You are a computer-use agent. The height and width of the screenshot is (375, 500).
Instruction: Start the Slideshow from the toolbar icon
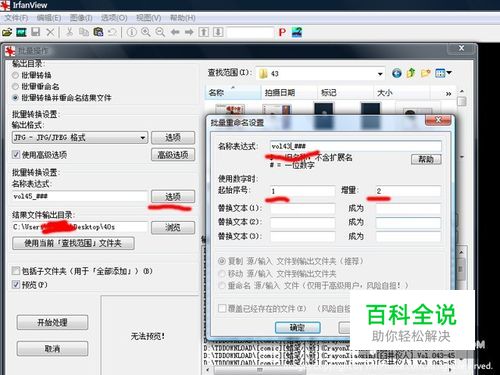21,32
